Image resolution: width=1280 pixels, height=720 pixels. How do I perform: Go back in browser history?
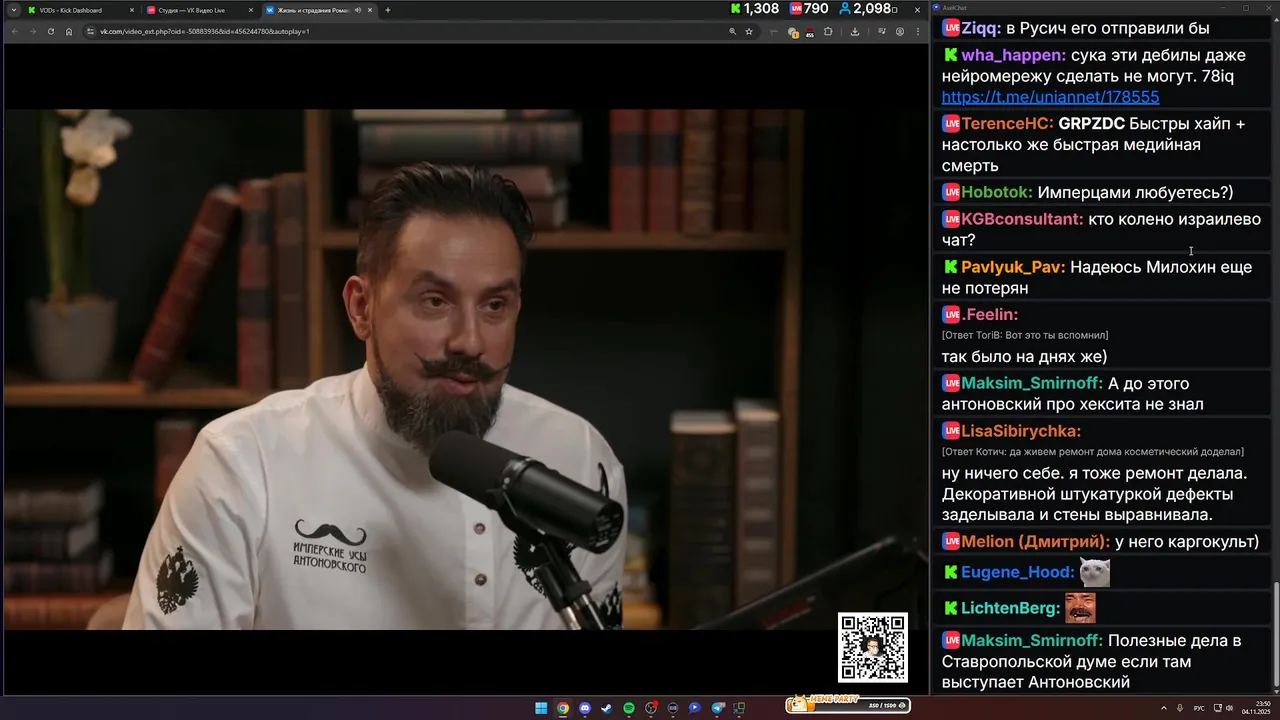15,31
